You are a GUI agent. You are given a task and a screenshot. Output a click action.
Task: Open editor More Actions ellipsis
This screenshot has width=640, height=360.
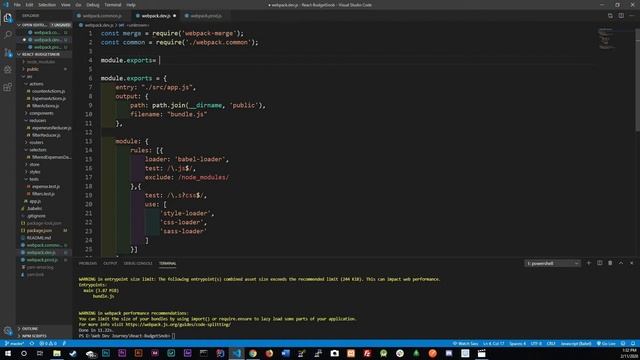click(x=632, y=16)
